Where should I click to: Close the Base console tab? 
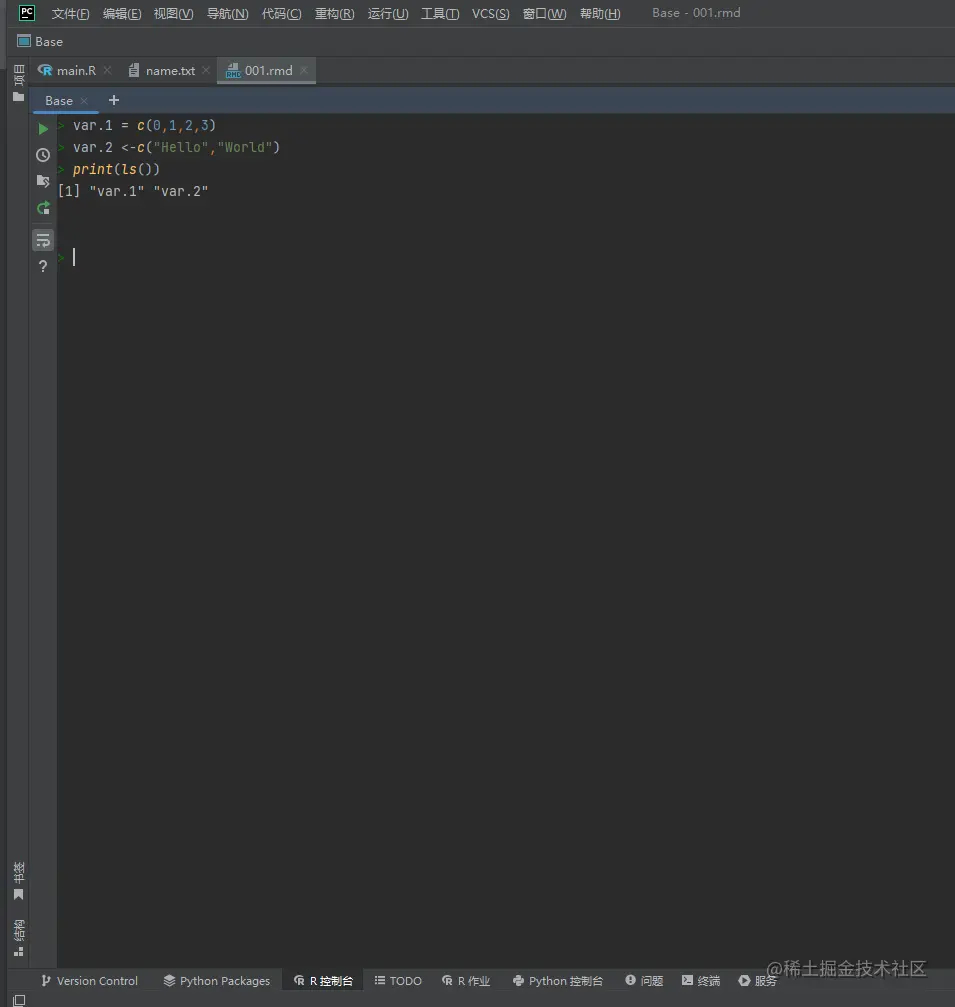point(84,101)
